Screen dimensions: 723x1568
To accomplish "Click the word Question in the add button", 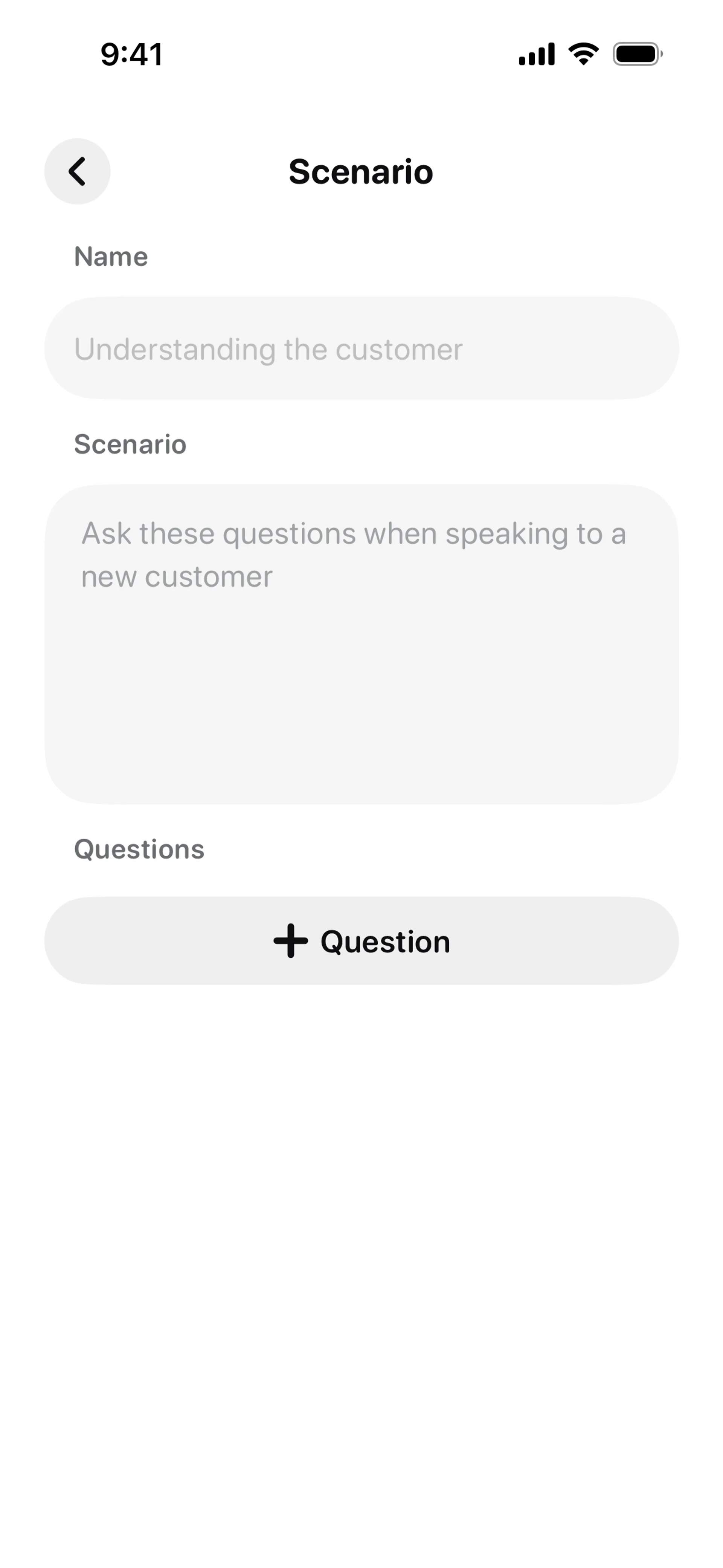I will 385,941.
